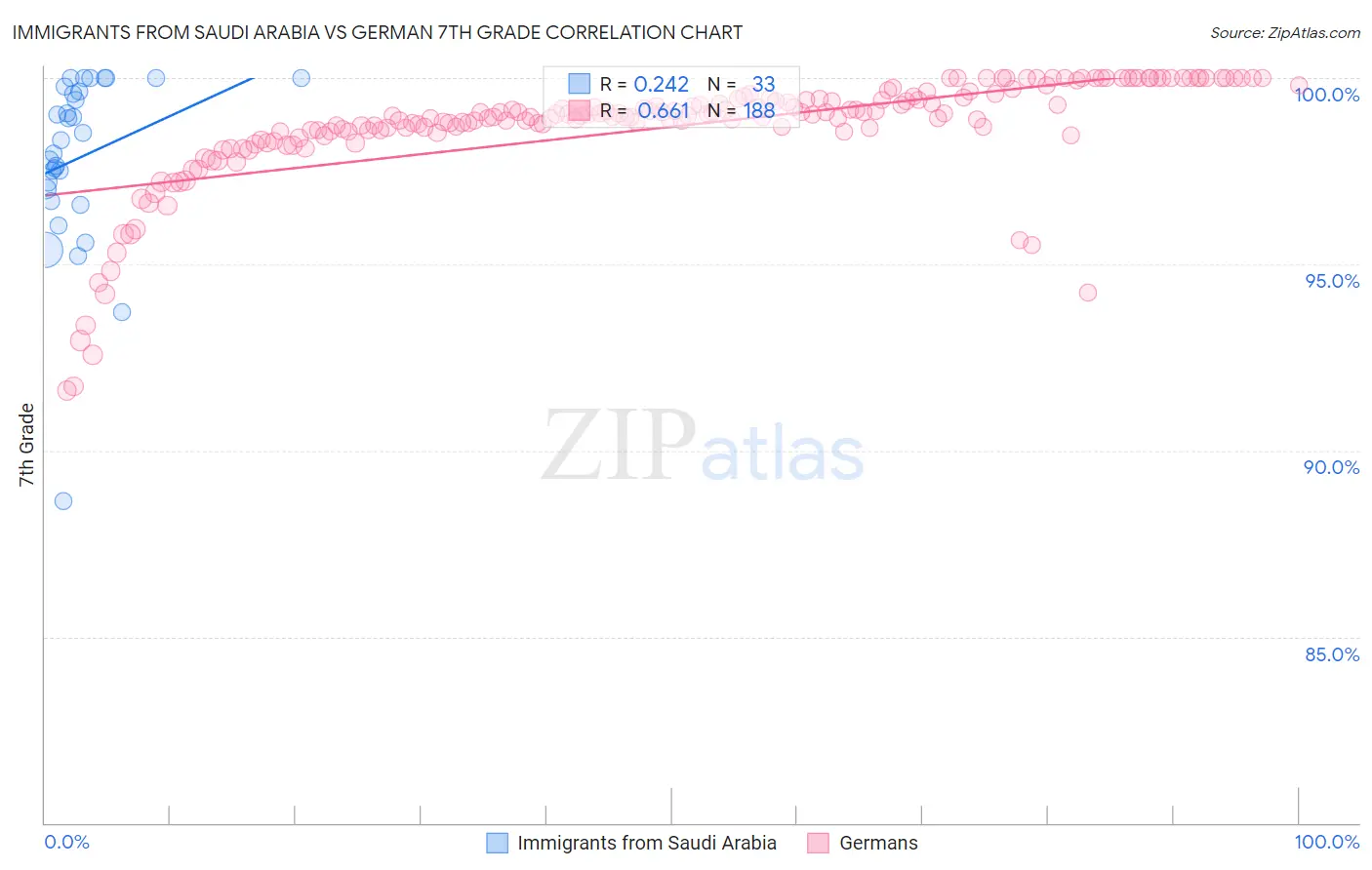Image resolution: width=1372 pixels, height=870 pixels.
Task: Click the blue Immigrants from Saudi Arabia legend swatch
Action: (x=497, y=843)
